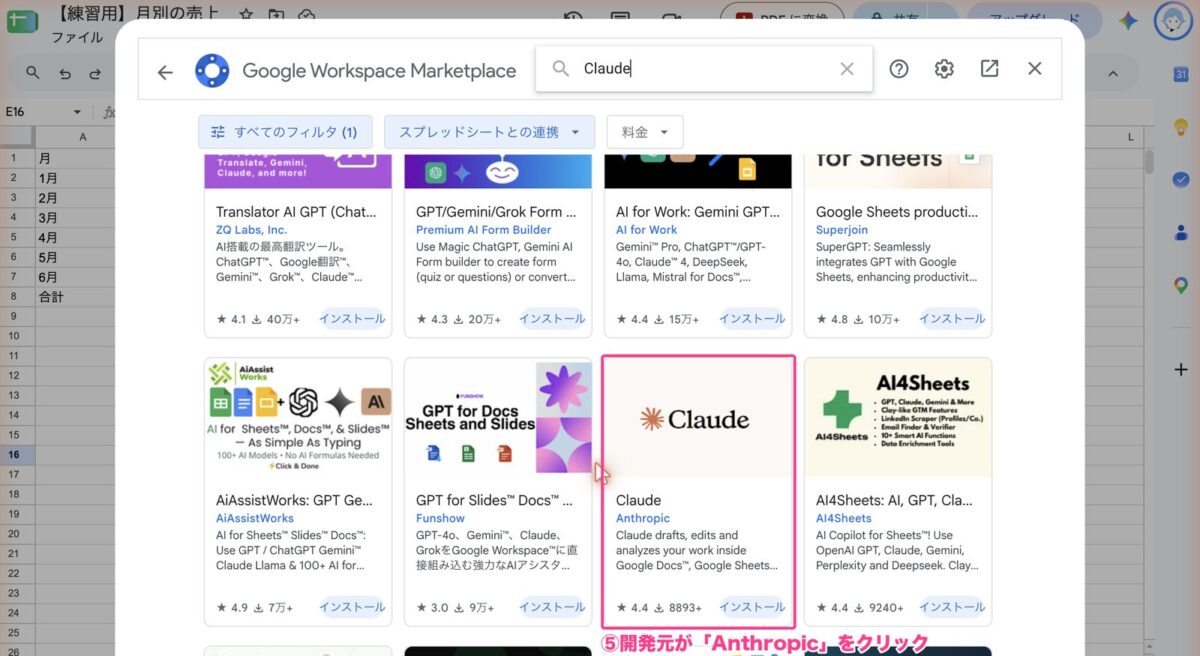Open the ファイル menu in Sheets

tap(77, 38)
